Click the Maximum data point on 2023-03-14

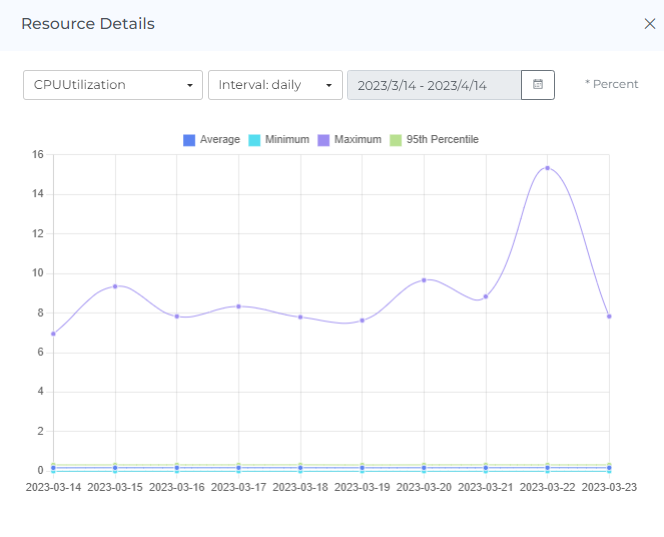click(53, 334)
